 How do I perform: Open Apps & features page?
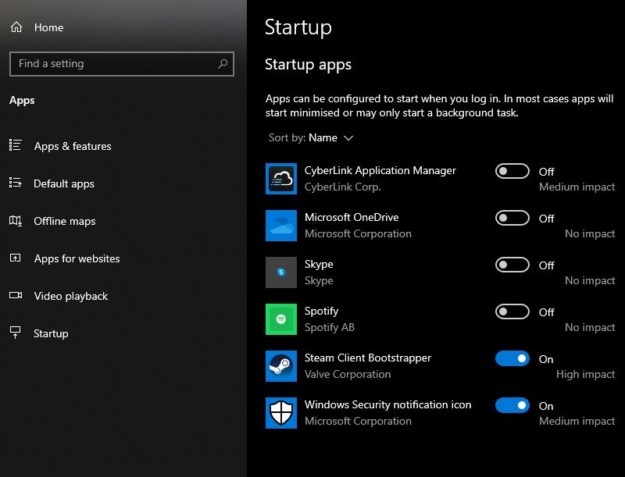[x=73, y=146]
